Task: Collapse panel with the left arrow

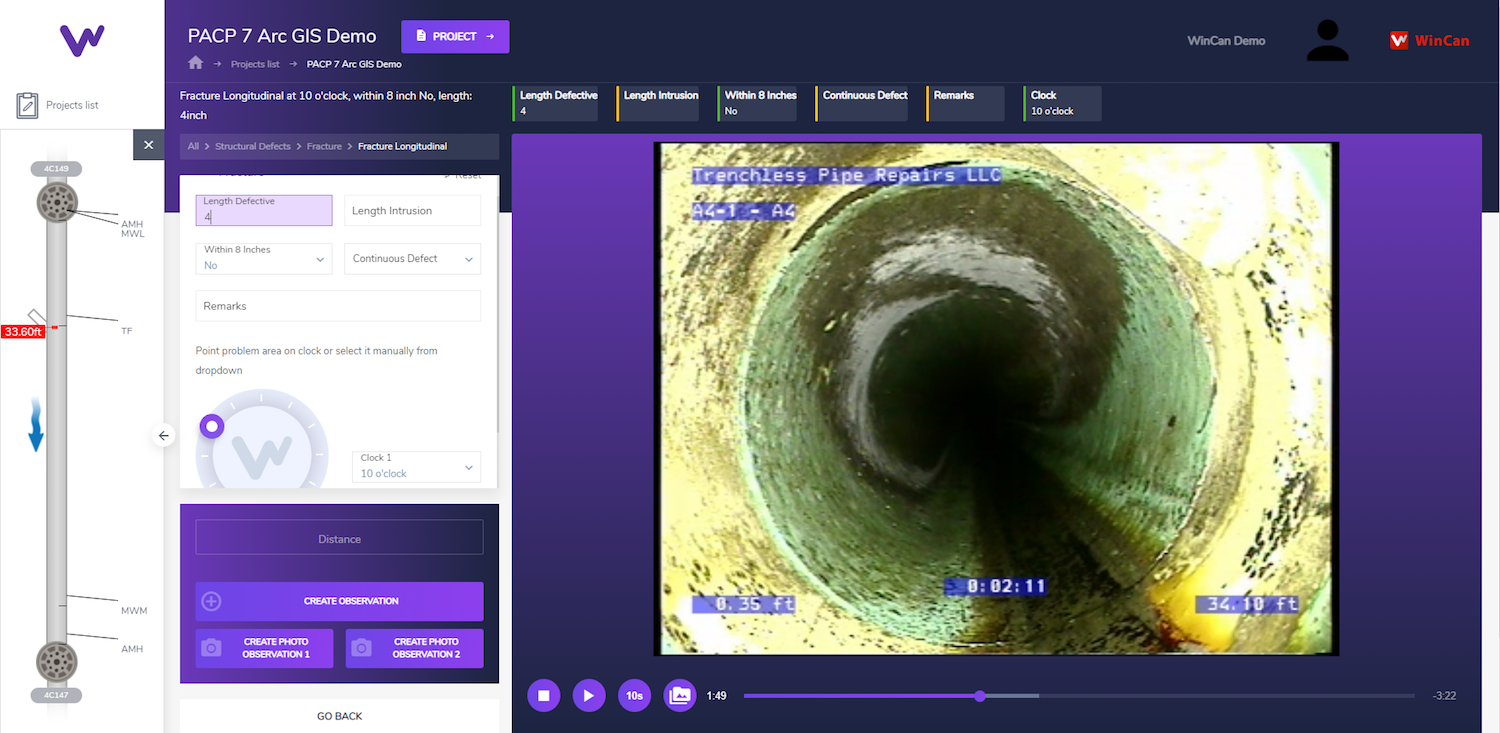Action: (165, 435)
